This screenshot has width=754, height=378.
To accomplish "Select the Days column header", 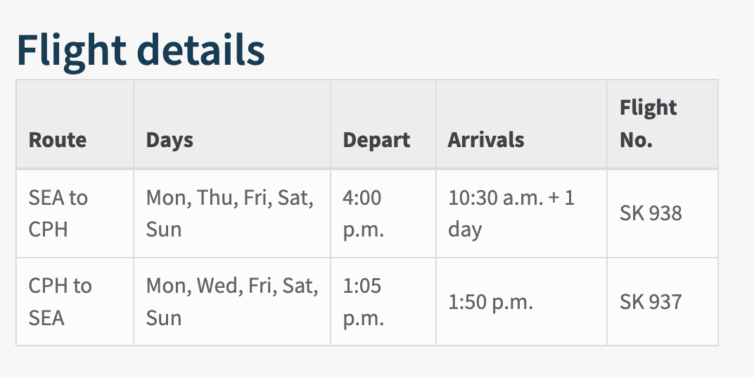I will [x=232, y=124].
